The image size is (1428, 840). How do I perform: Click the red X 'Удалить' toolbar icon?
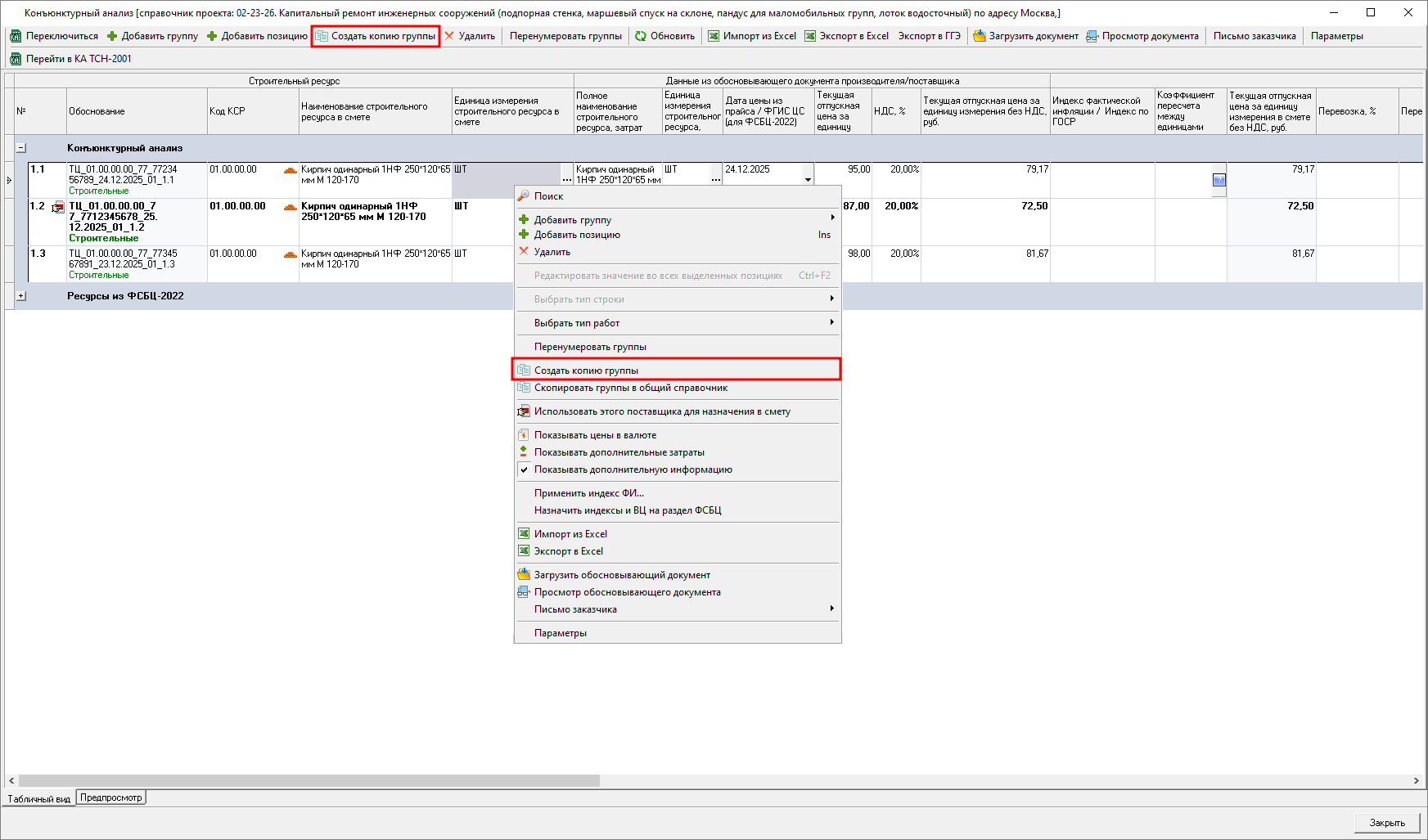click(x=449, y=36)
